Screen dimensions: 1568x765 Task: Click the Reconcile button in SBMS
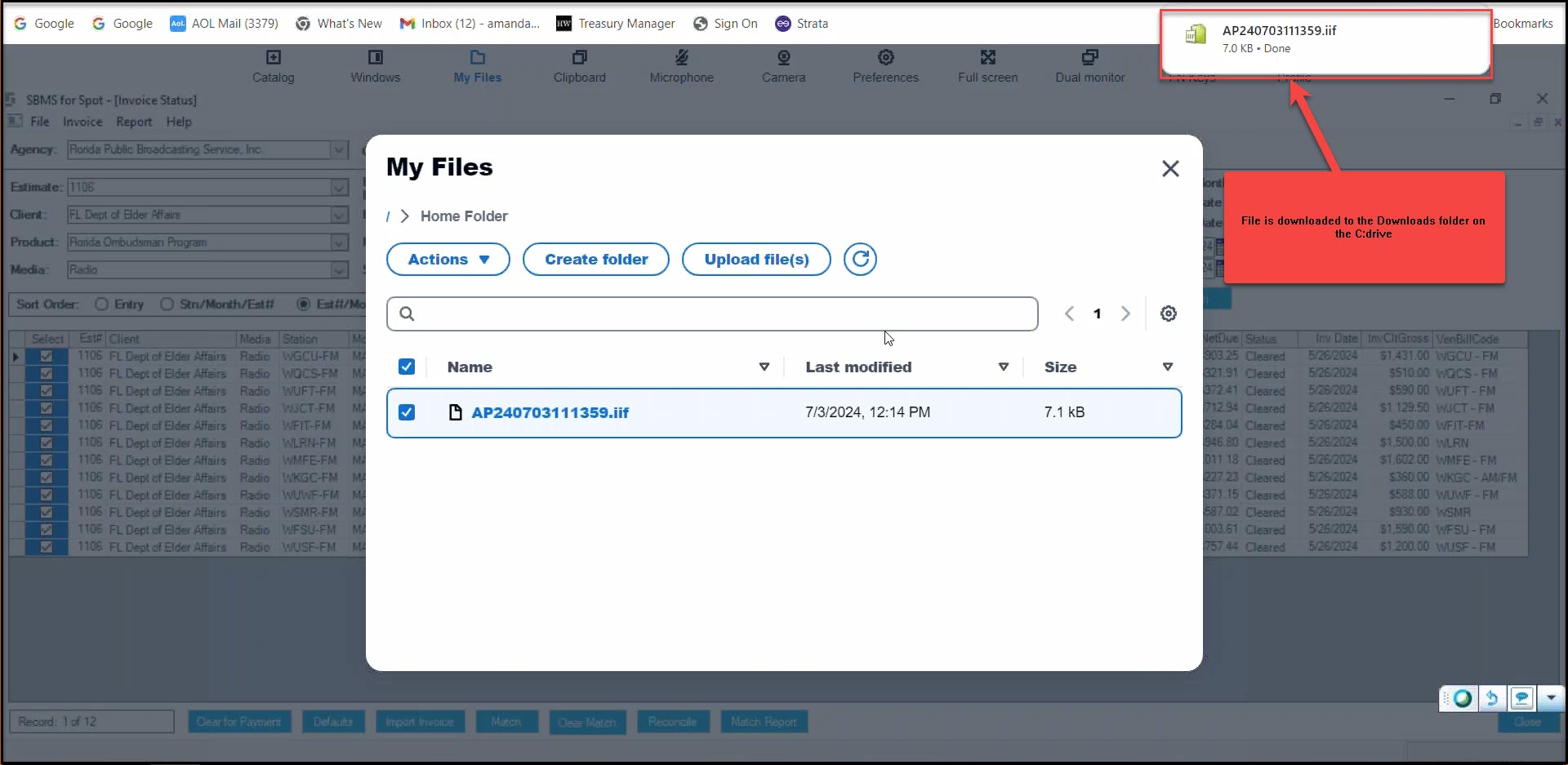coord(673,722)
